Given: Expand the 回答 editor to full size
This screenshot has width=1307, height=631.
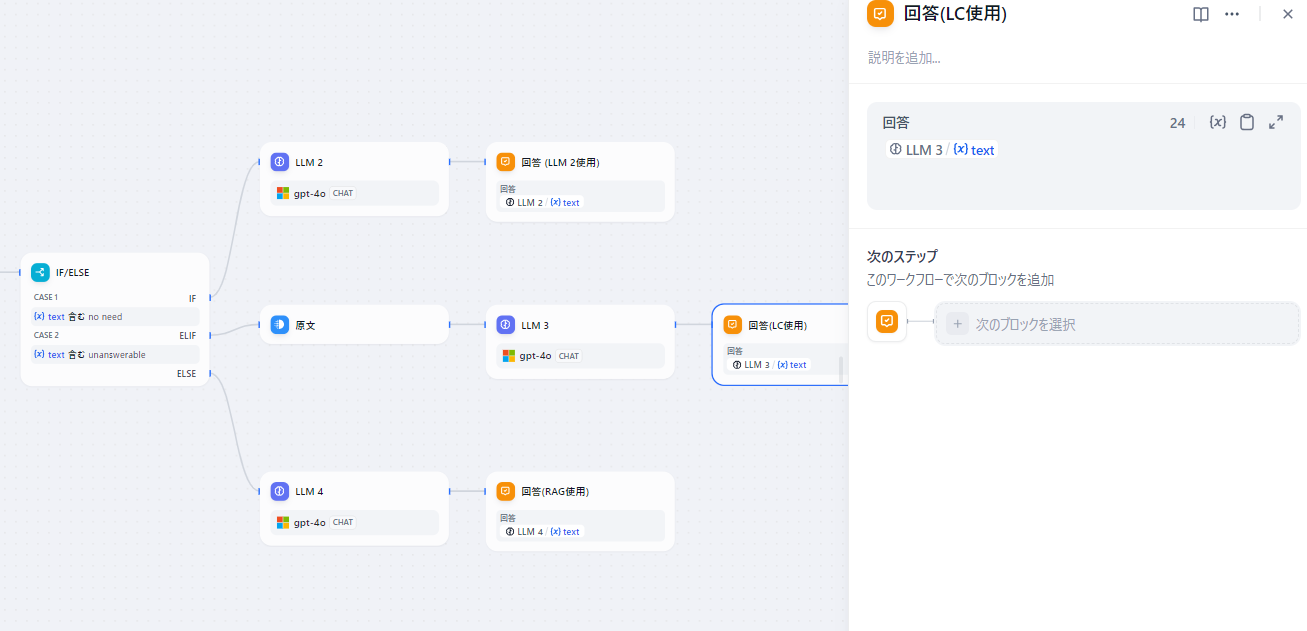Looking at the screenshot, I should click(x=1276, y=122).
